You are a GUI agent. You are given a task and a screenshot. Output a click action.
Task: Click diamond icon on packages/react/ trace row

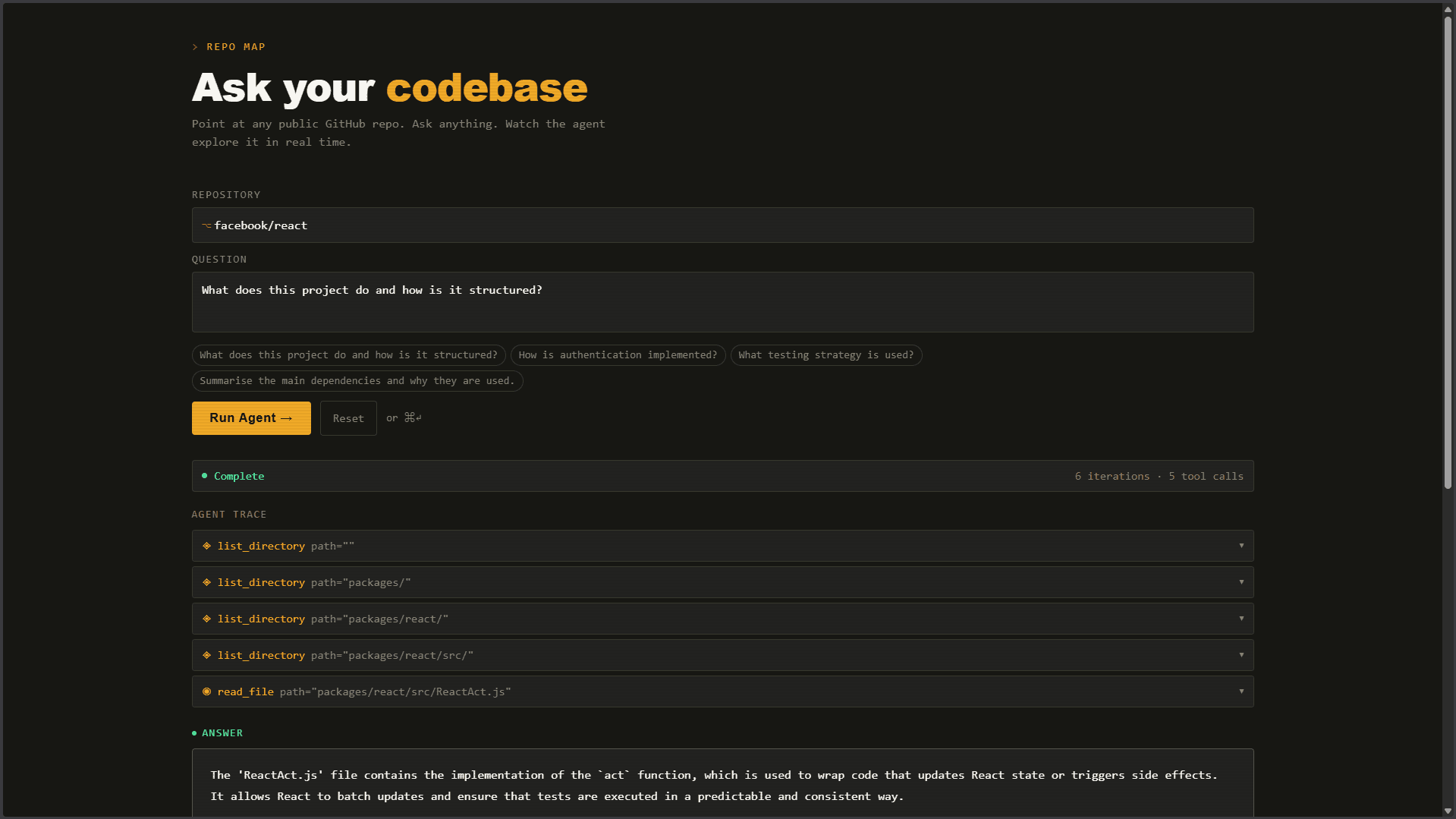click(206, 619)
